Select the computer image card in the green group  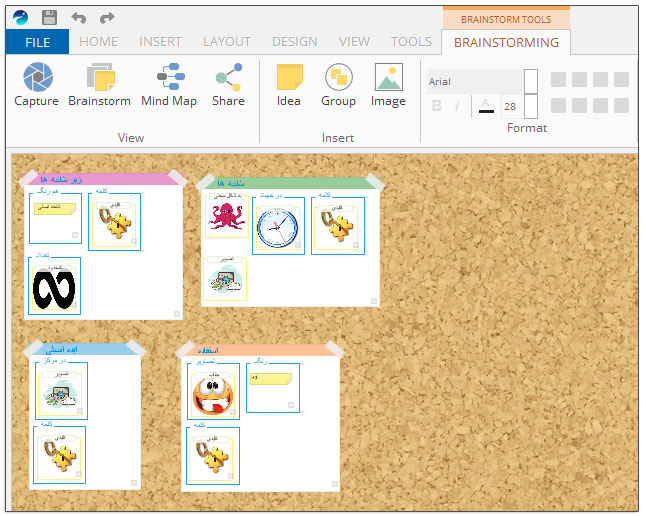pyautogui.click(x=225, y=279)
